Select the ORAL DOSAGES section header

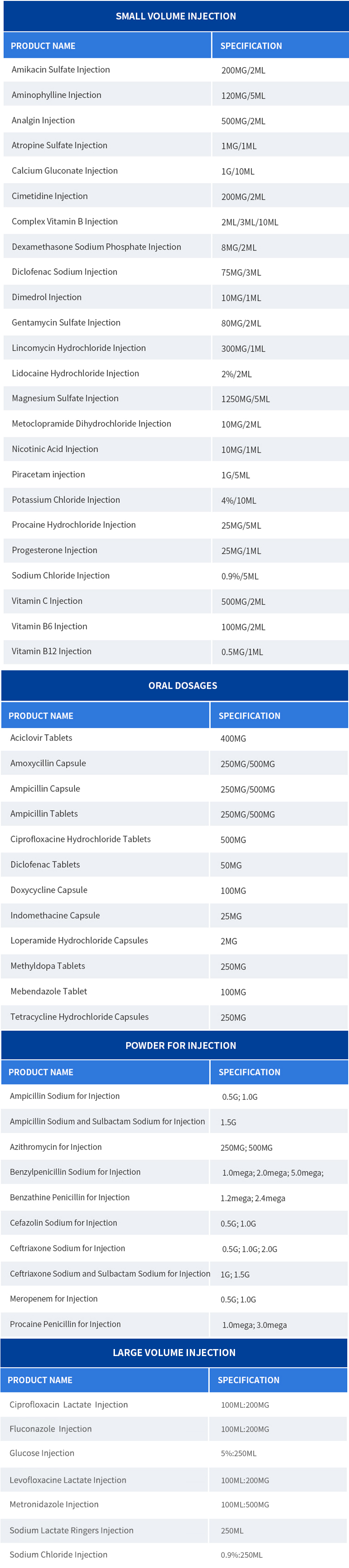[x=182, y=685]
